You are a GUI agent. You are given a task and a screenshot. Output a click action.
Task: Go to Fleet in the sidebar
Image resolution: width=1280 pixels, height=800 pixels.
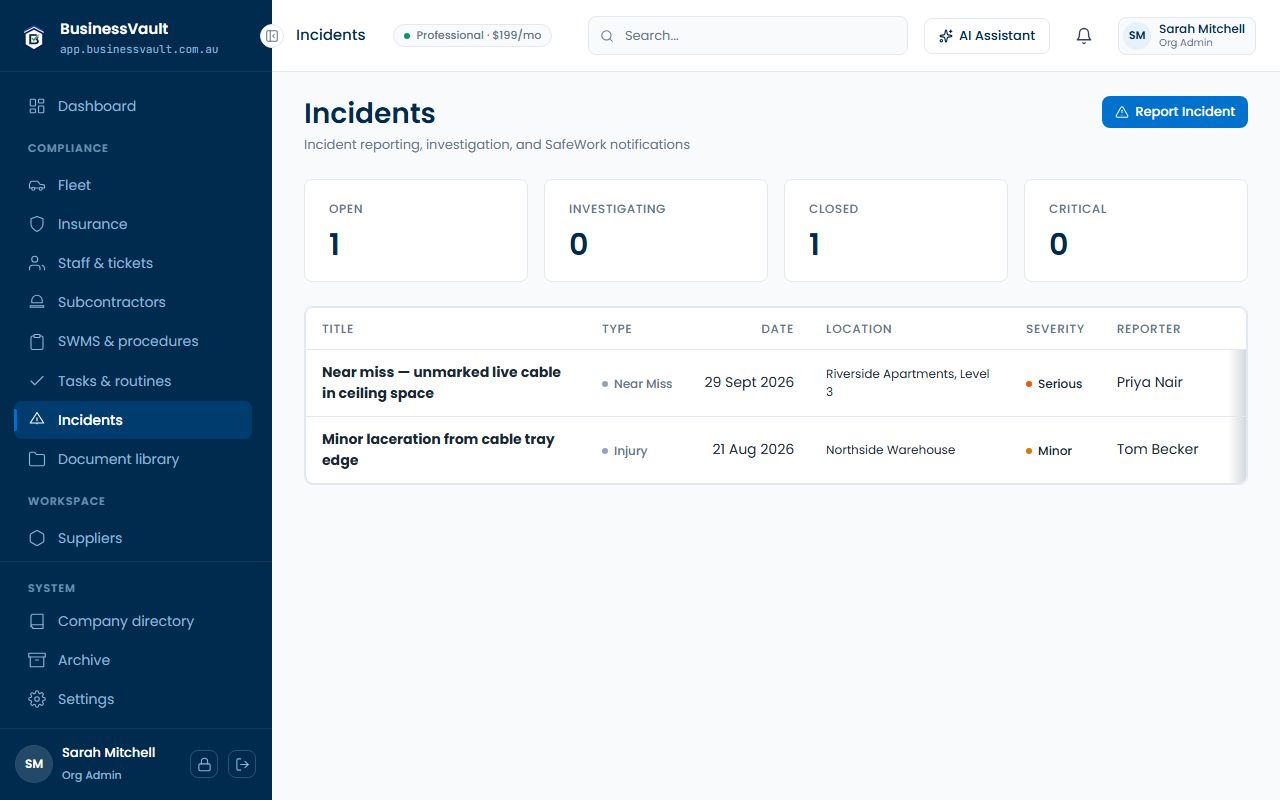133,185
